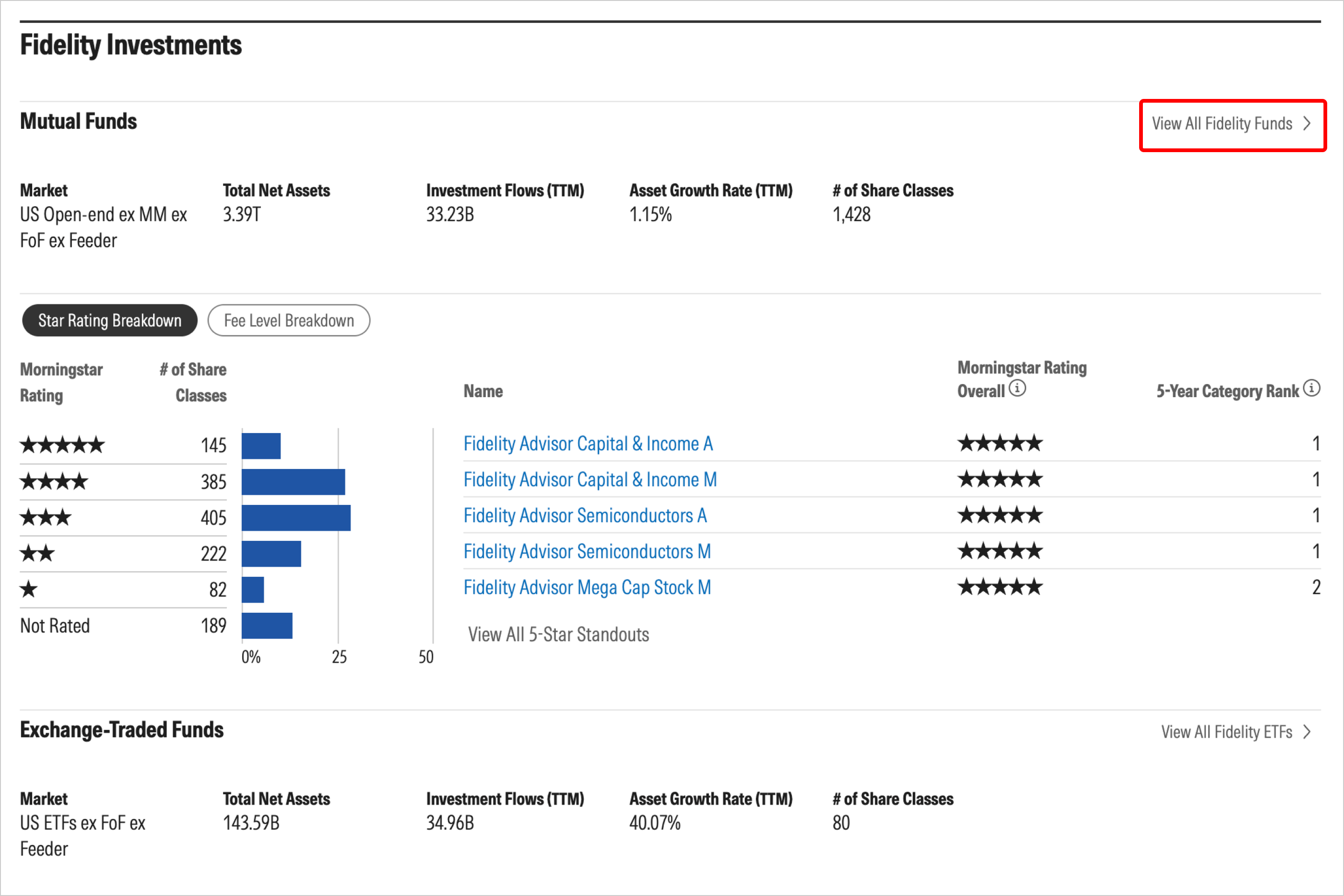The image size is (1344, 896).
Task: Click chevron arrow after View All Fidelity Funds
Action: 1307,123
